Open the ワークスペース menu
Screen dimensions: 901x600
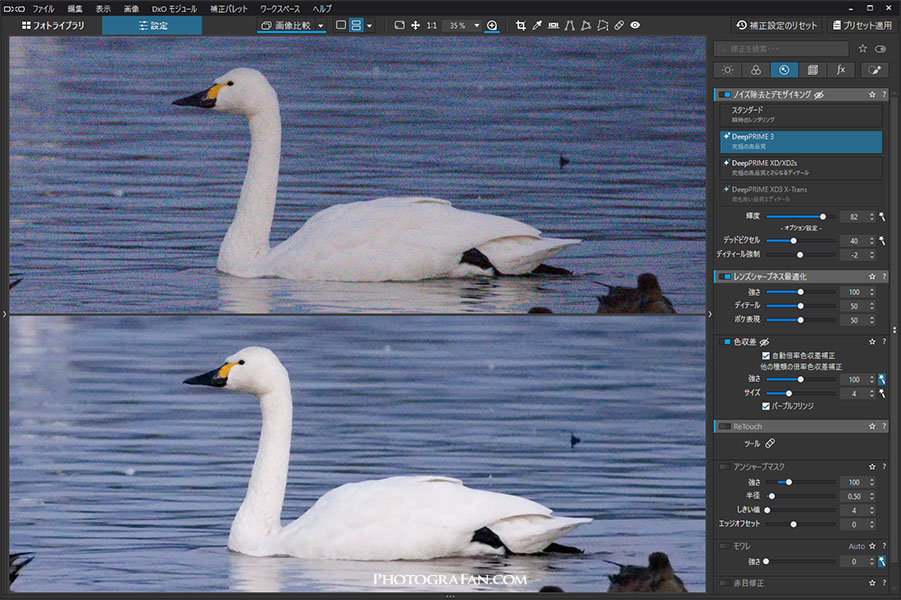(280, 9)
